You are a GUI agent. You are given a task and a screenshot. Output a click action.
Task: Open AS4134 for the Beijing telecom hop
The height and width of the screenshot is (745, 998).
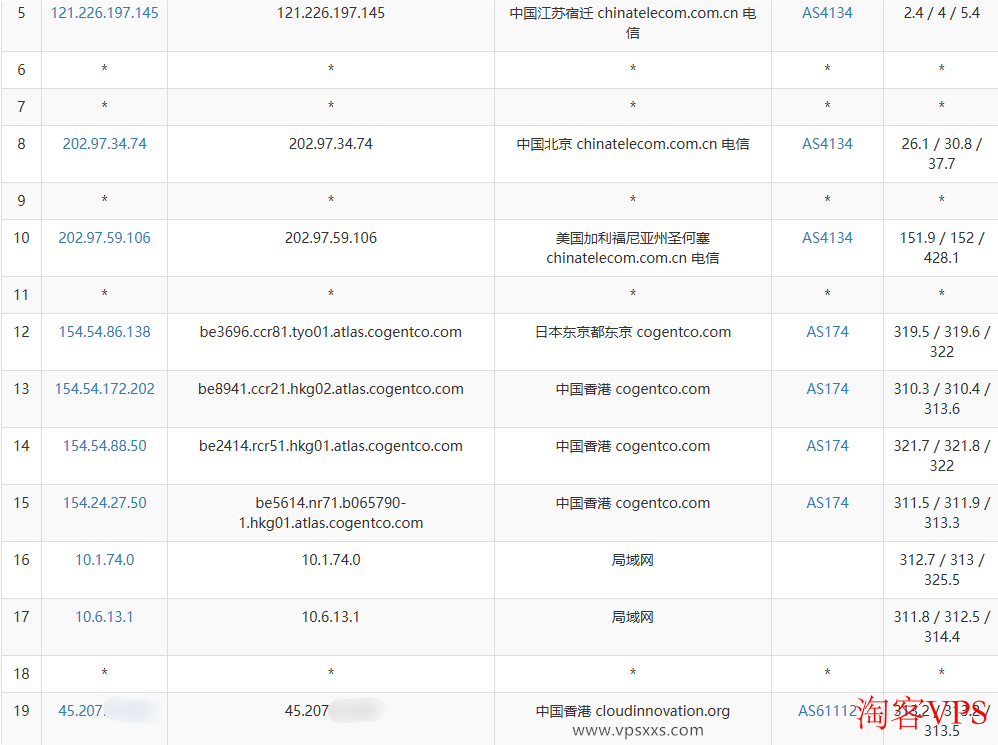point(827,143)
